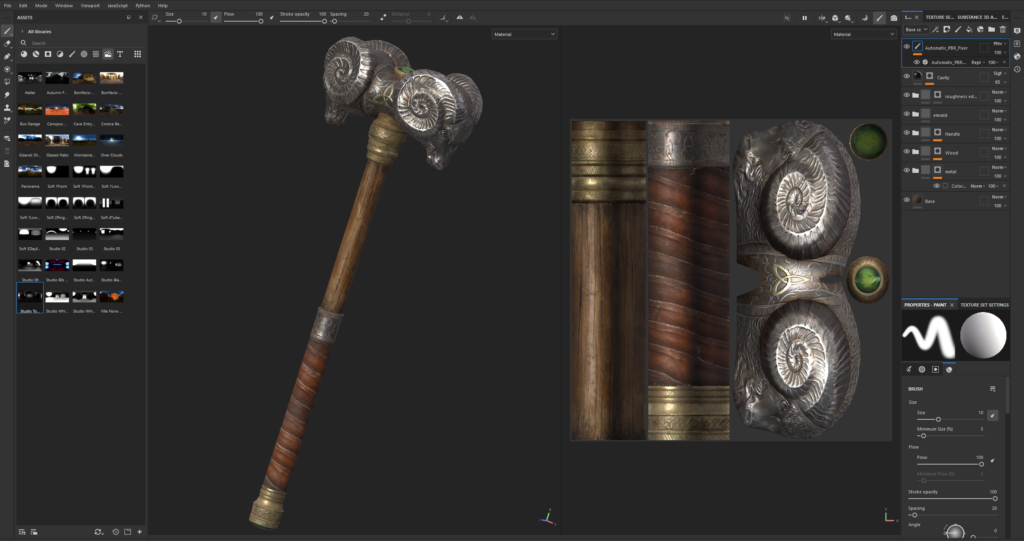Open the Base color channel dropdown
Image resolution: width=1024 pixels, height=541 pixels.
click(914, 30)
